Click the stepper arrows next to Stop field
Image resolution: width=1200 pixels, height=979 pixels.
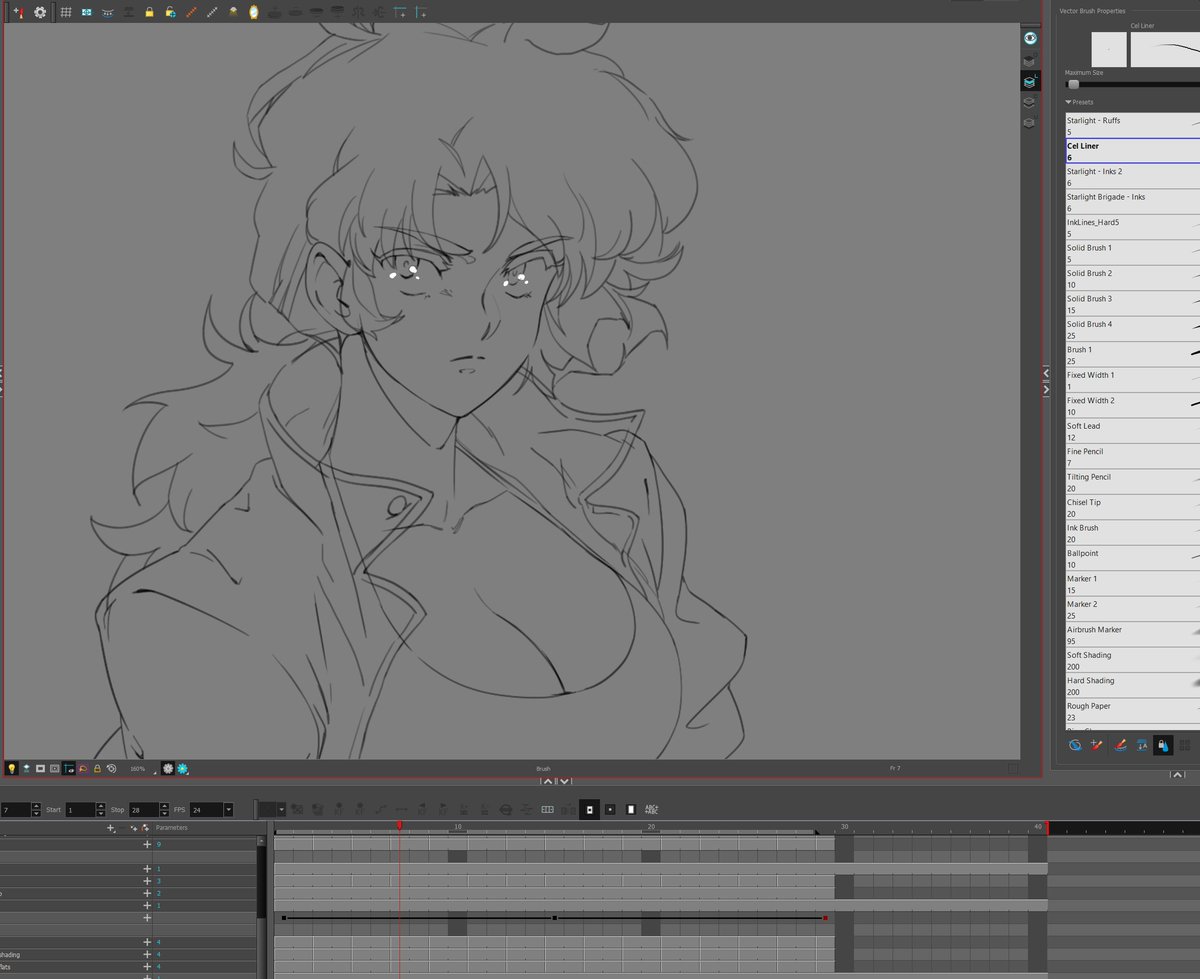[x=164, y=809]
